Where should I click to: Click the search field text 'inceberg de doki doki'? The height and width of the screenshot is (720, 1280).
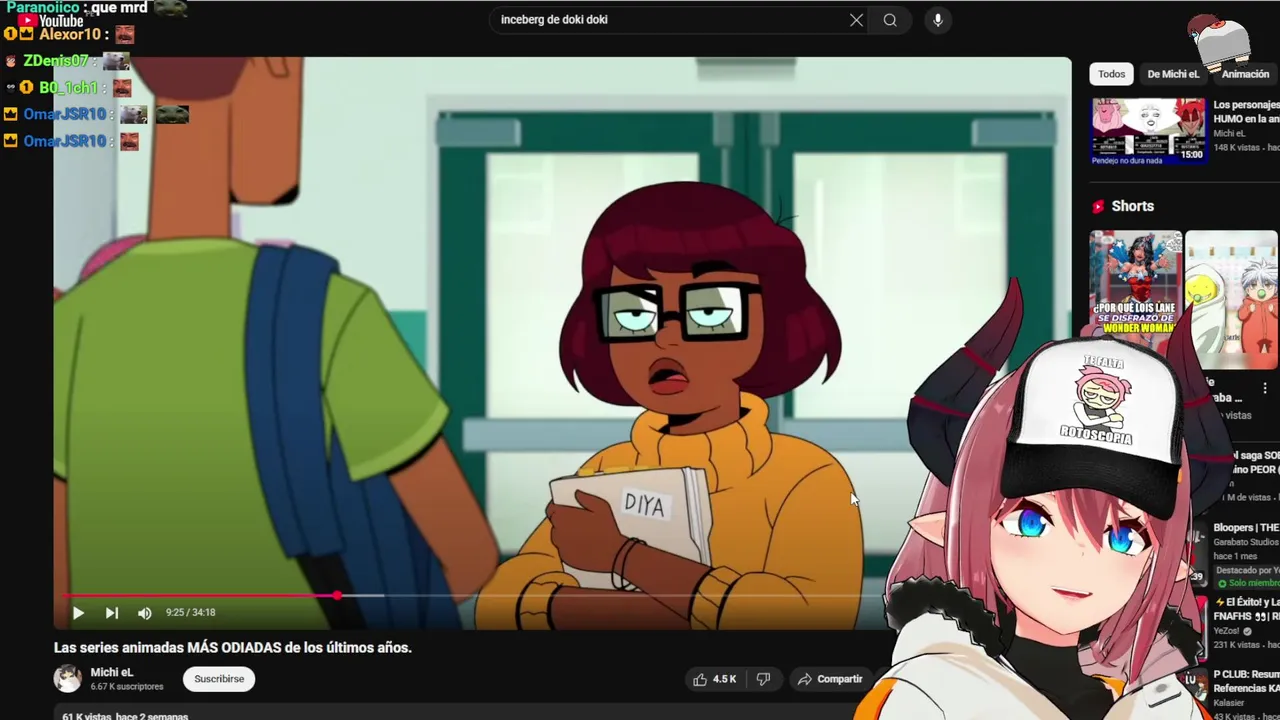(x=554, y=20)
